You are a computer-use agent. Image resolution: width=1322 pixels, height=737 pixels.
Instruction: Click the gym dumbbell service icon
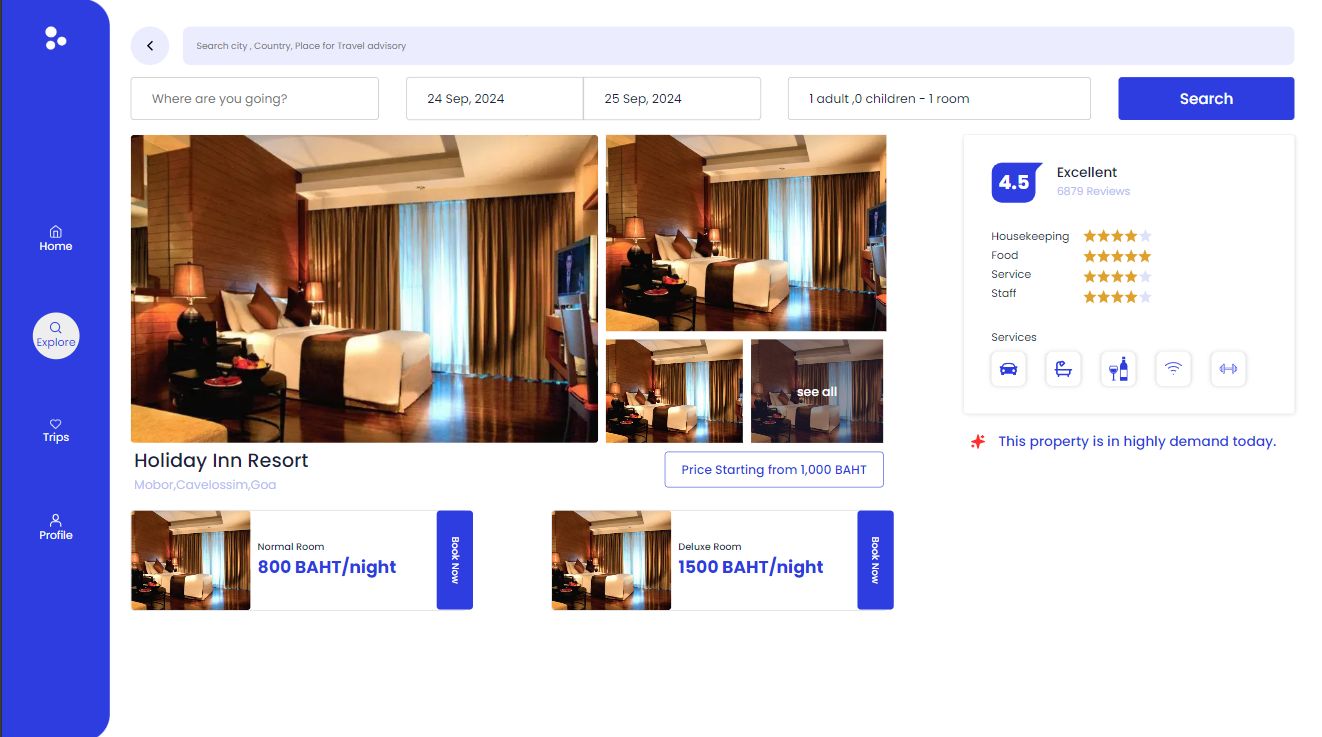[1228, 369]
